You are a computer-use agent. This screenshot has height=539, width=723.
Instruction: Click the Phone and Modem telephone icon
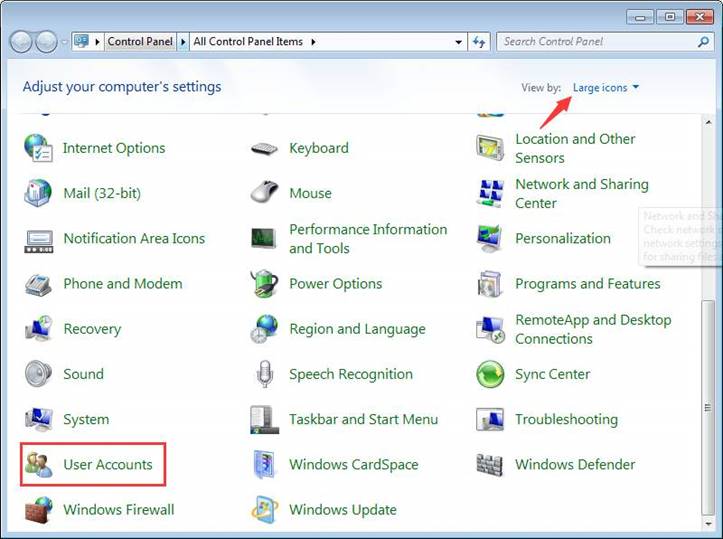pos(38,284)
